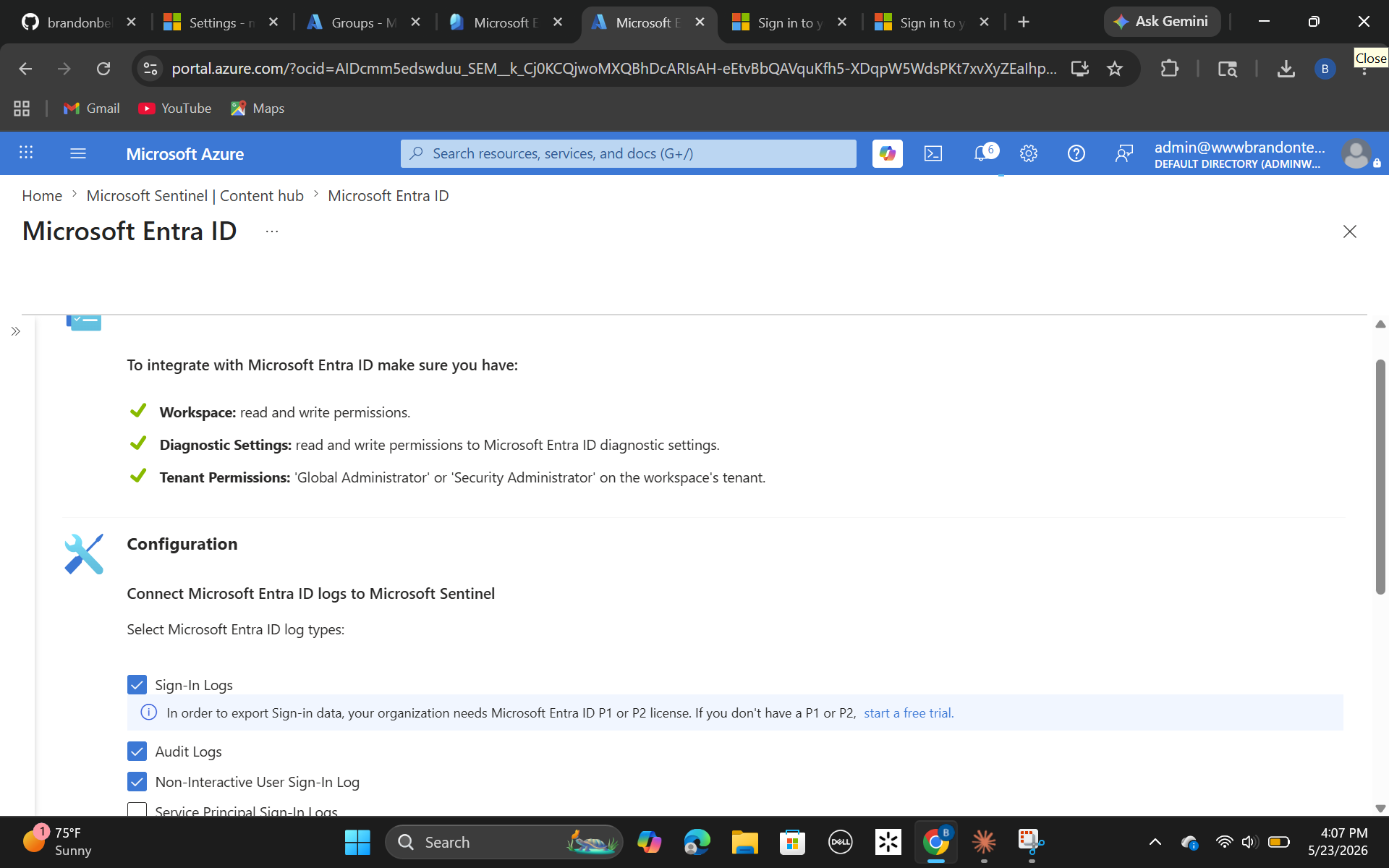This screenshot has height=868, width=1389.
Task: Open Chrome downloads icon
Action: pos(1286,69)
